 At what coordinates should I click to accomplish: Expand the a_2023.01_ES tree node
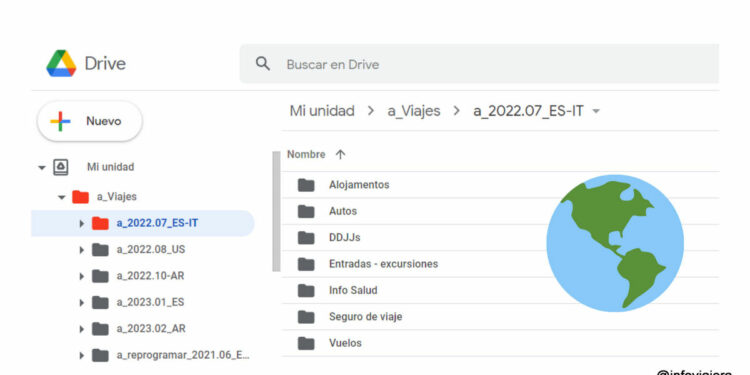(82, 303)
